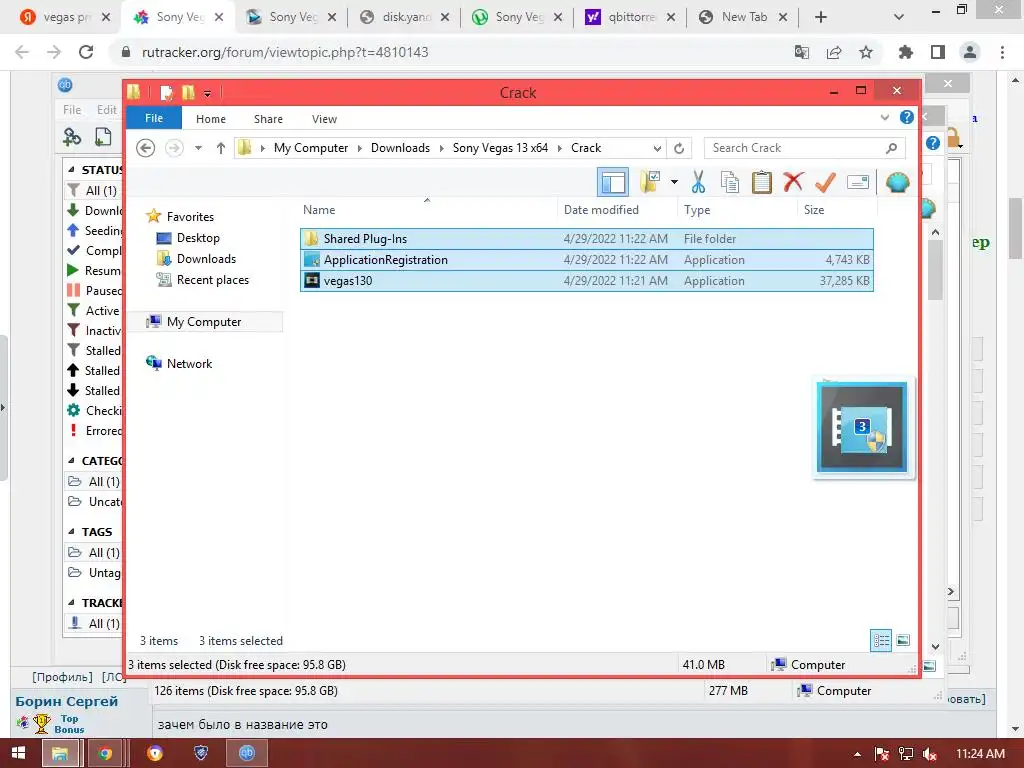Open tab search dropdown chevron in Chrome

pyautogui.click(x=899, y=17)
